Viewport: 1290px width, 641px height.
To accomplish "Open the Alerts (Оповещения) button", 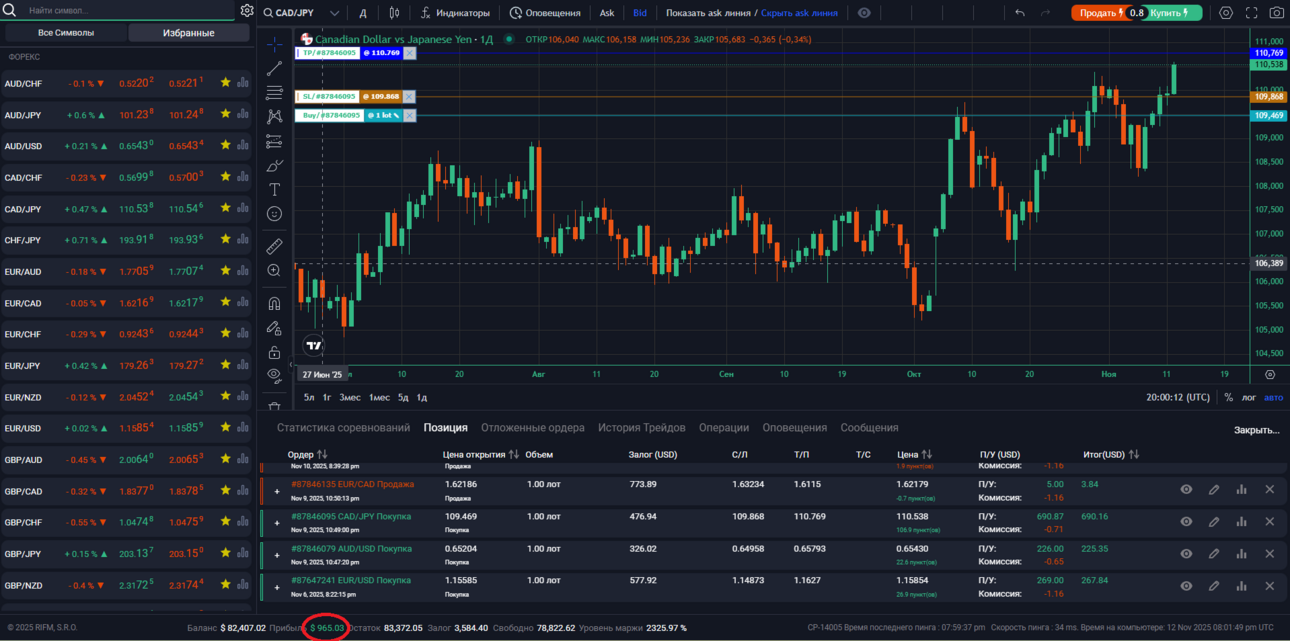I will pyautogui.click(x=545, y=13).
